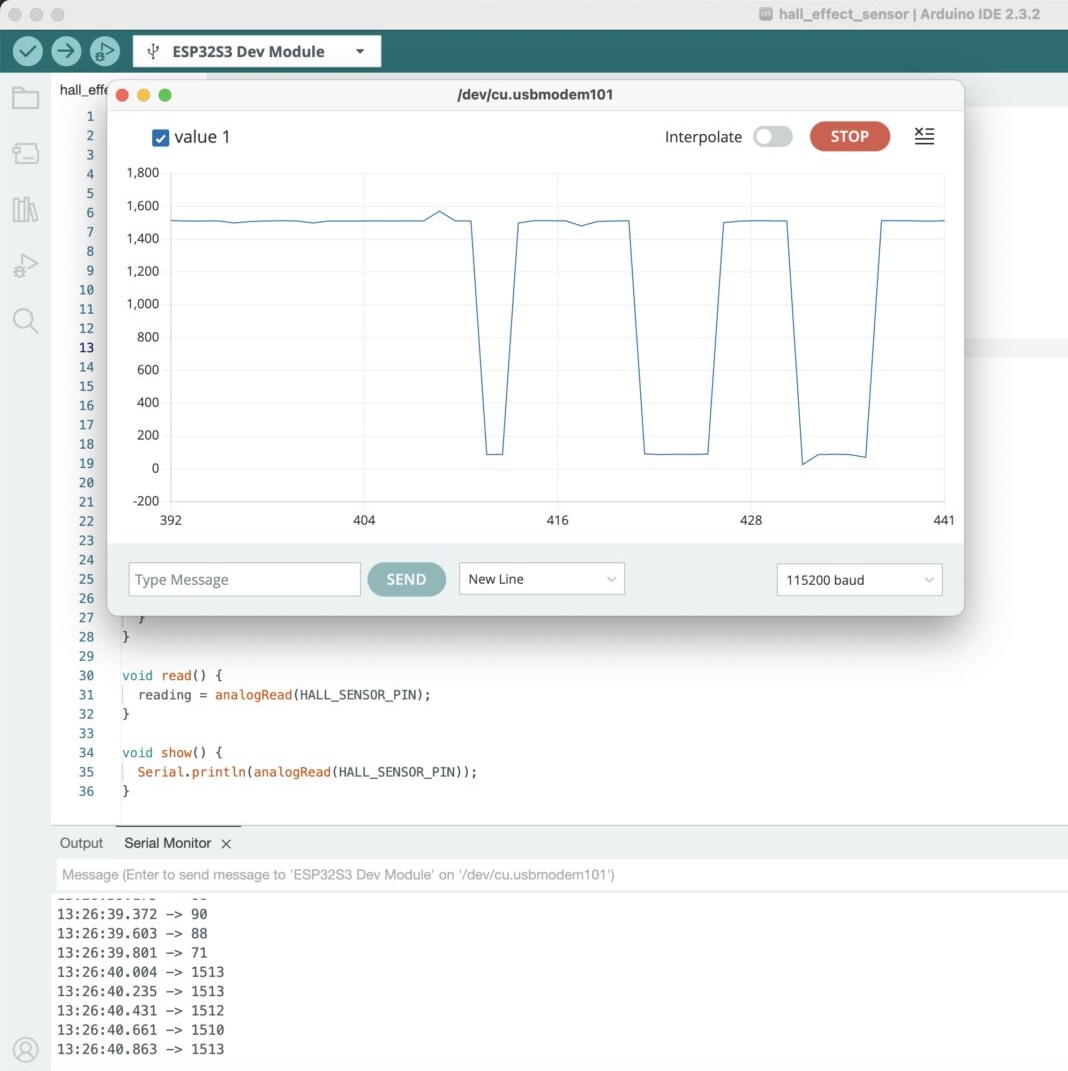
Task: Select the Serial Monitor tab
Action: [x=167, y=843]
